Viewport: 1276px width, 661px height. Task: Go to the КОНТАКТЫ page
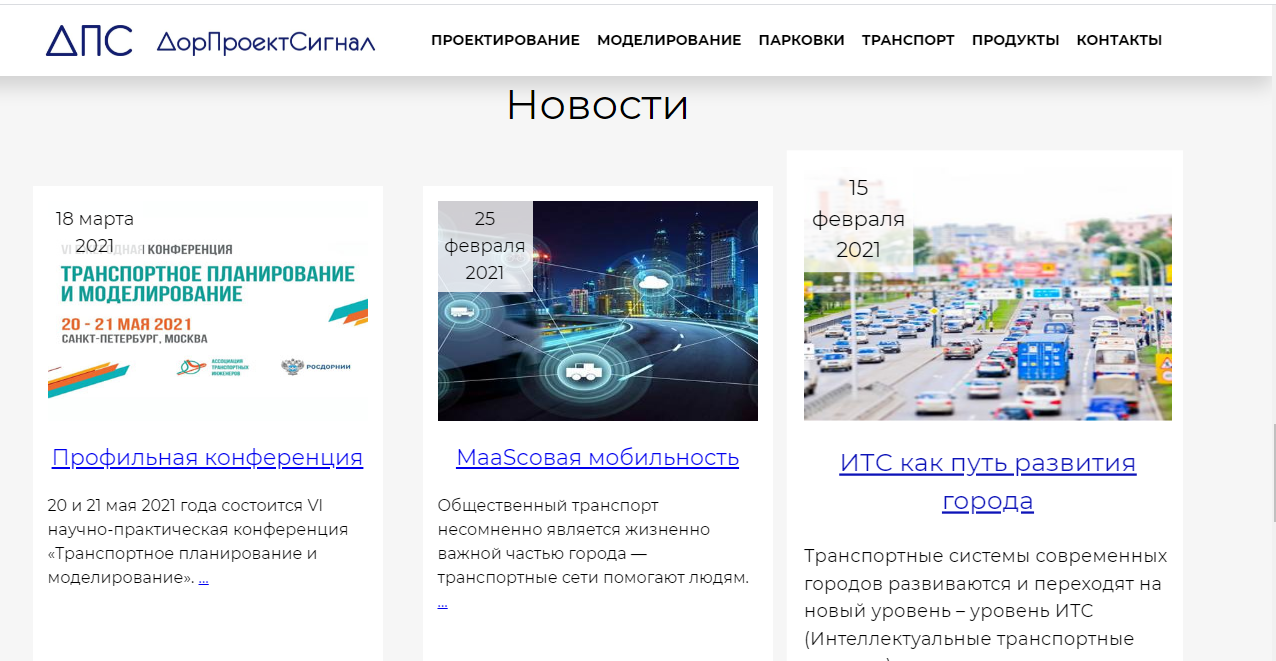tap(1119, 40)
